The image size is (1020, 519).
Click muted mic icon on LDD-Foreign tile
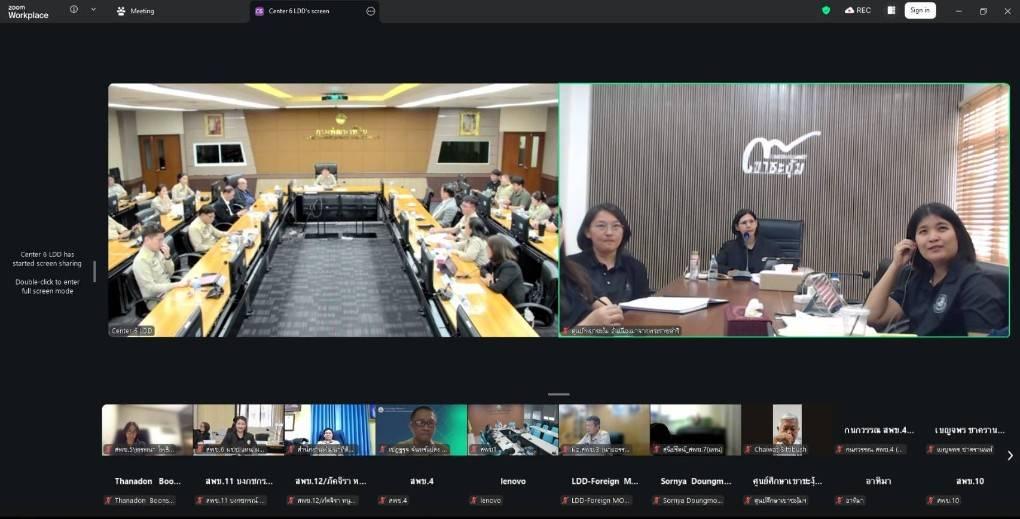pos(564,500)
